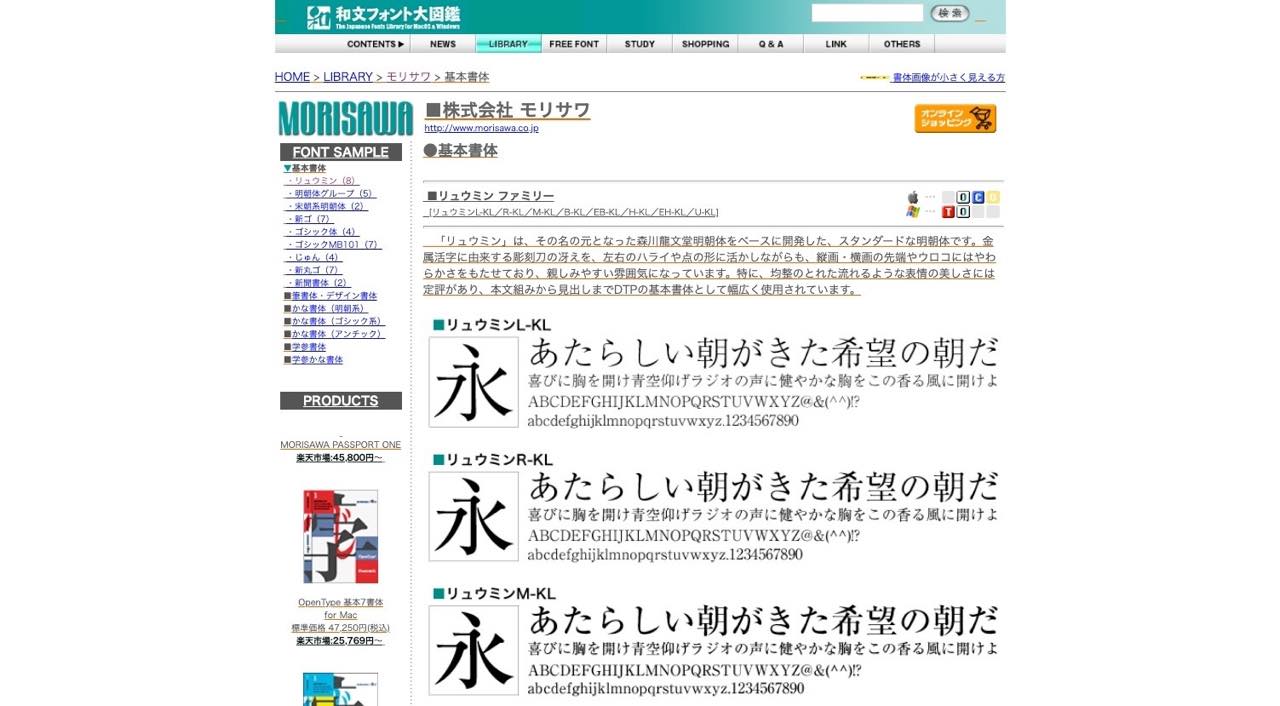1280x706 pixels.
Task: Click the 永 sample image for リュウミンL-KL
Action: 474,382
